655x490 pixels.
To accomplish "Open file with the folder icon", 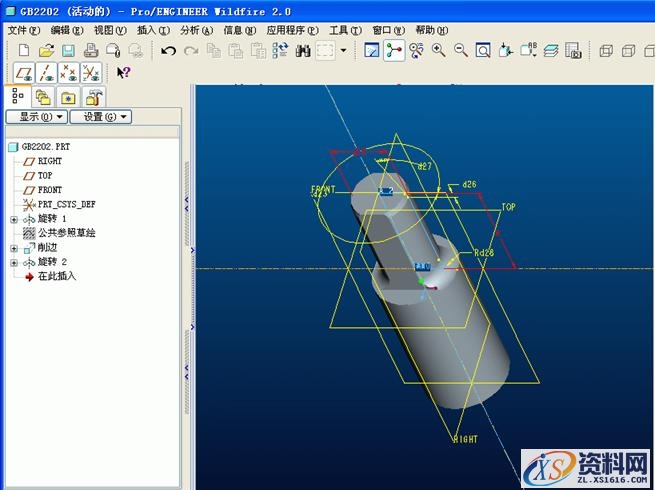I will click(46, 50).
